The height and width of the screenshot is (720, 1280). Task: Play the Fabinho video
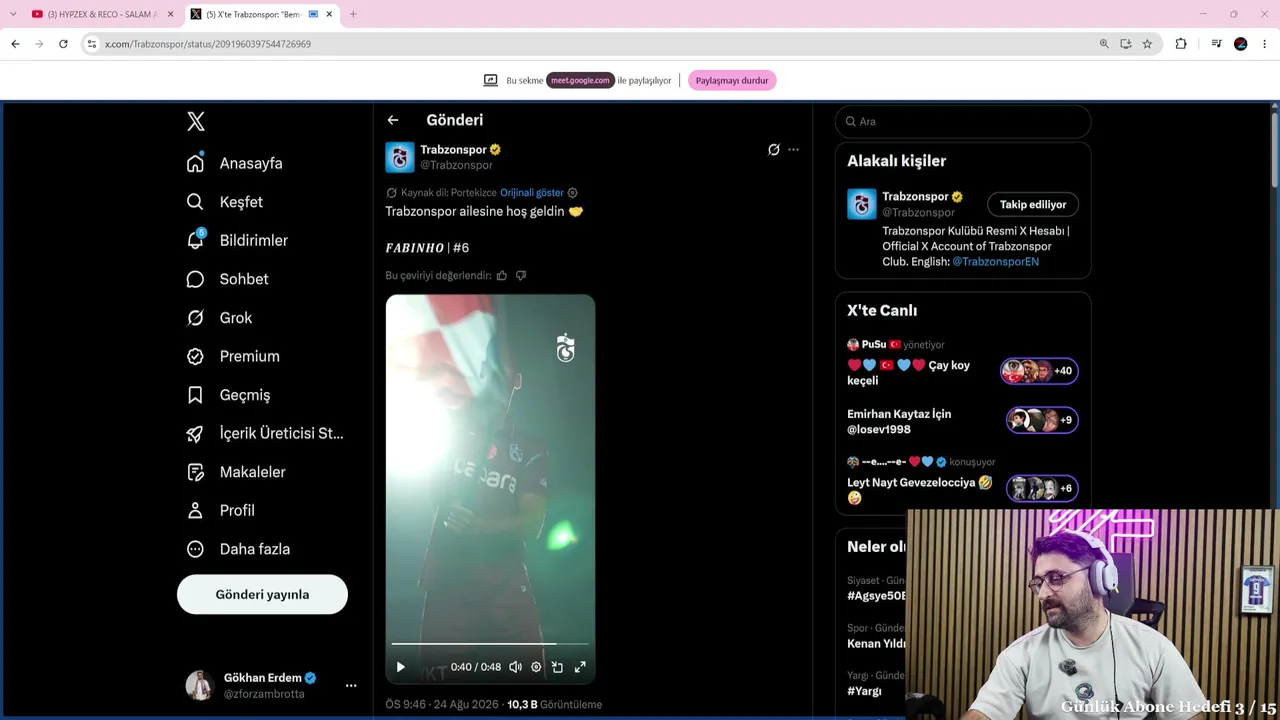click(400, 667)
